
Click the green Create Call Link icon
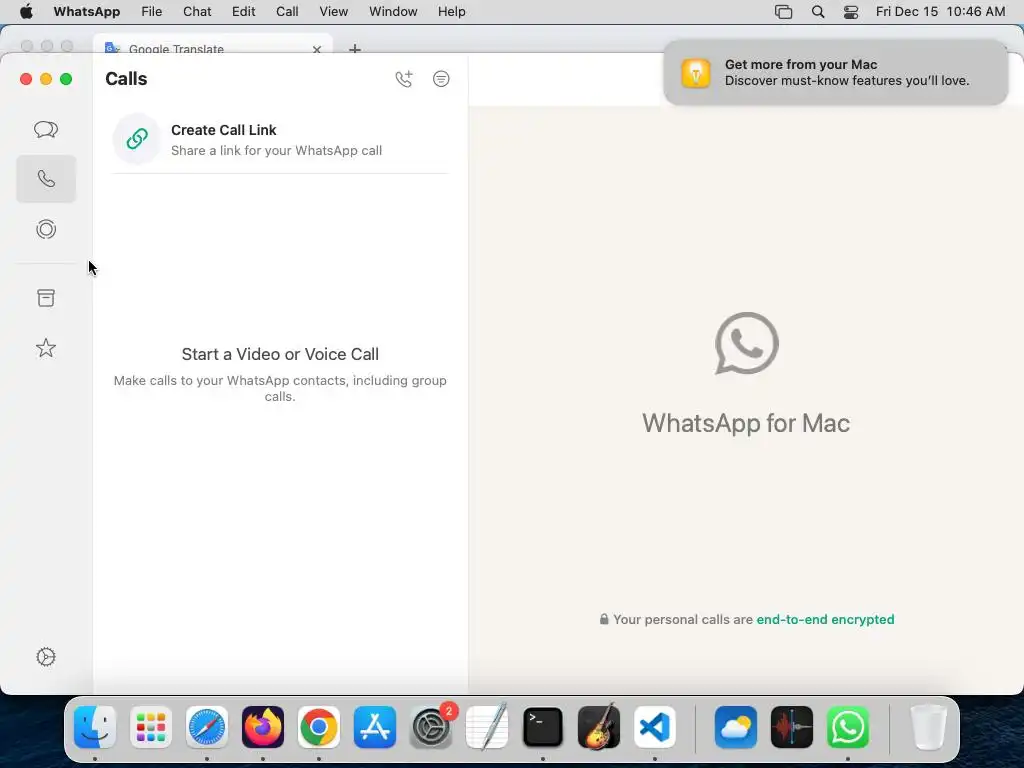click(137, 138)
